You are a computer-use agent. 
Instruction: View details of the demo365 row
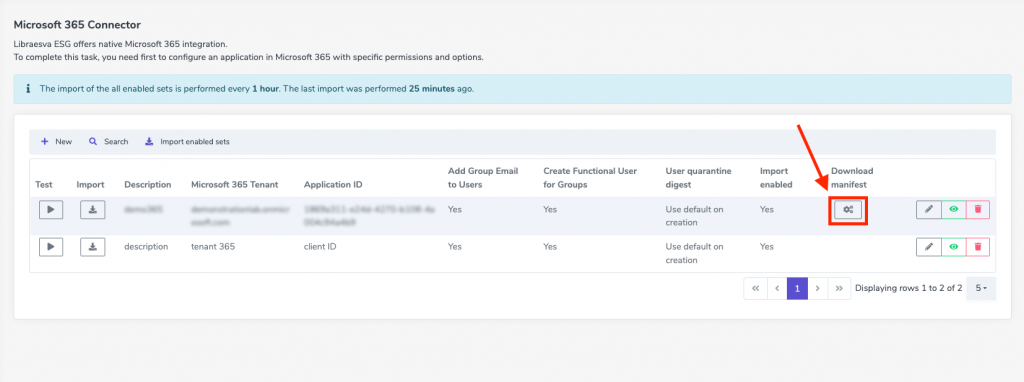pyautogui.click(x=953, y=210)
